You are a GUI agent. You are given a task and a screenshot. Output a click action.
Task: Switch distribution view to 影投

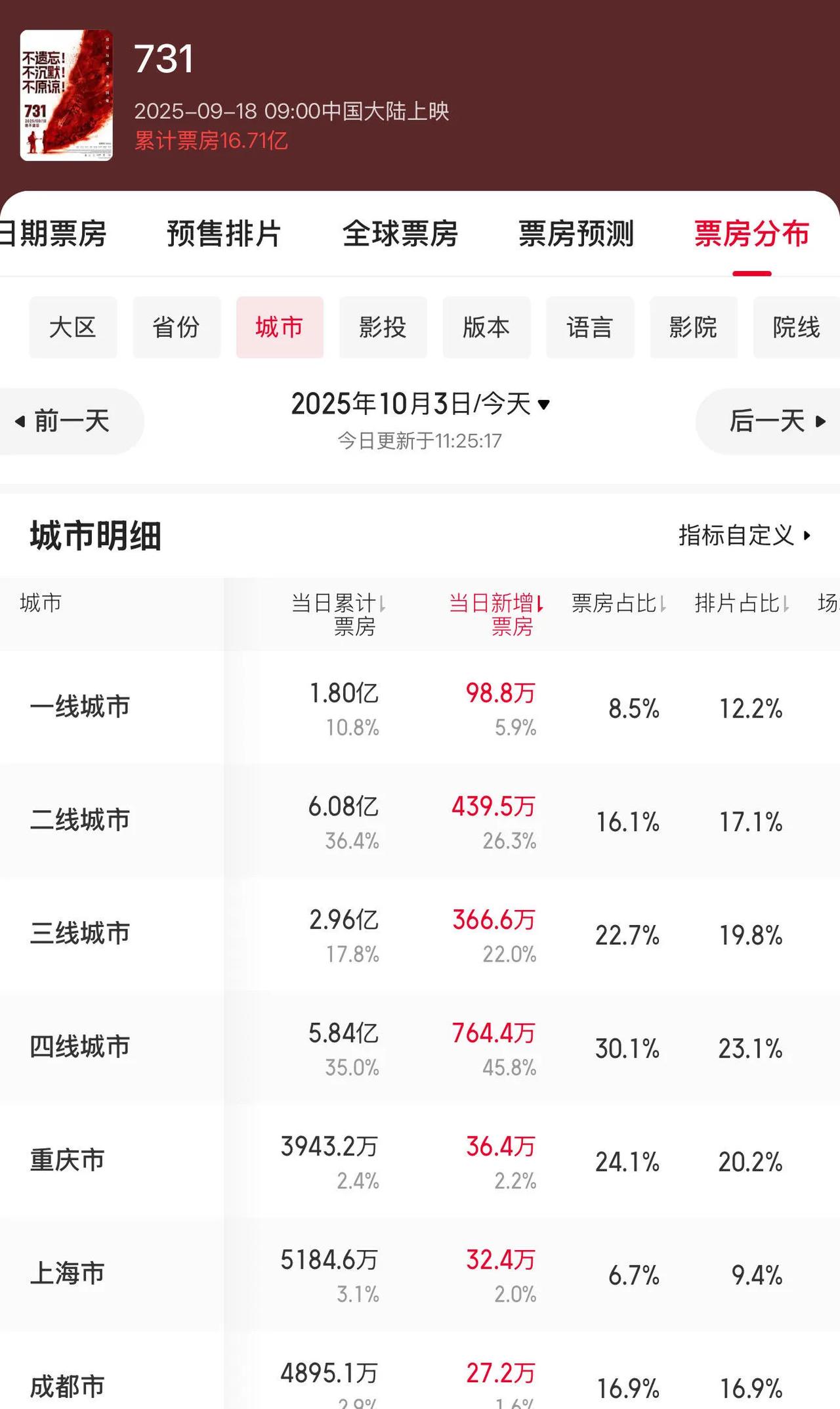tap(383, 327)
